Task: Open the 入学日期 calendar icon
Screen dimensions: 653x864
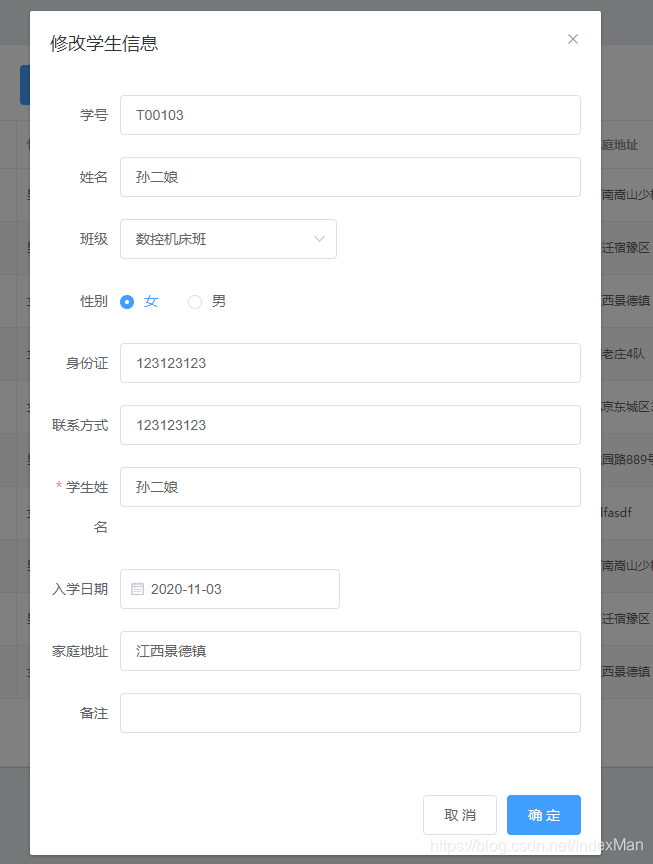Action: (137, 589)
